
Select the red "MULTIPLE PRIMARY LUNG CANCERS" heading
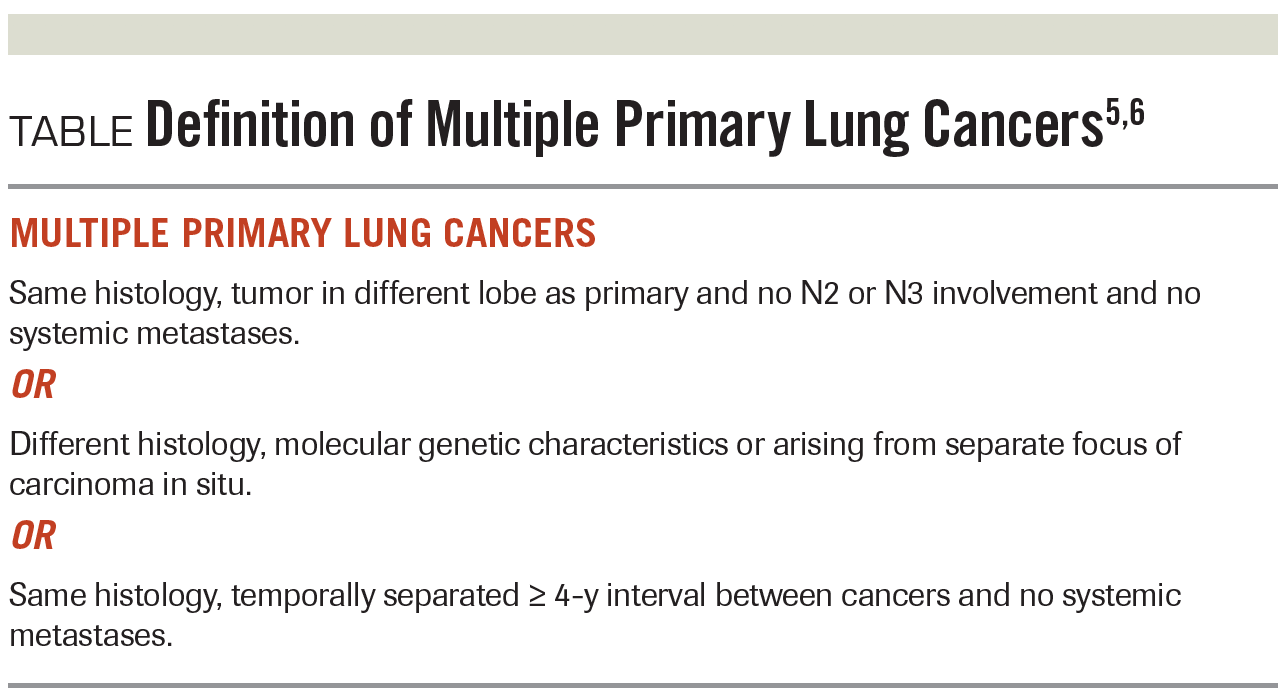(303, 234)
